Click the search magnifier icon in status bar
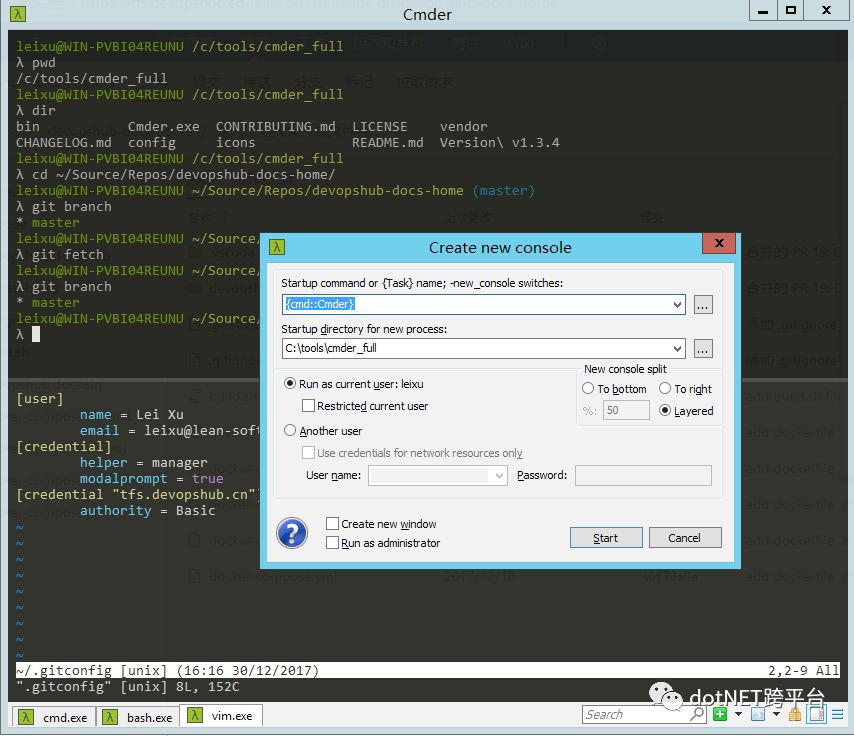The height and width of the screenshot is (736, 854). point(697,714)
